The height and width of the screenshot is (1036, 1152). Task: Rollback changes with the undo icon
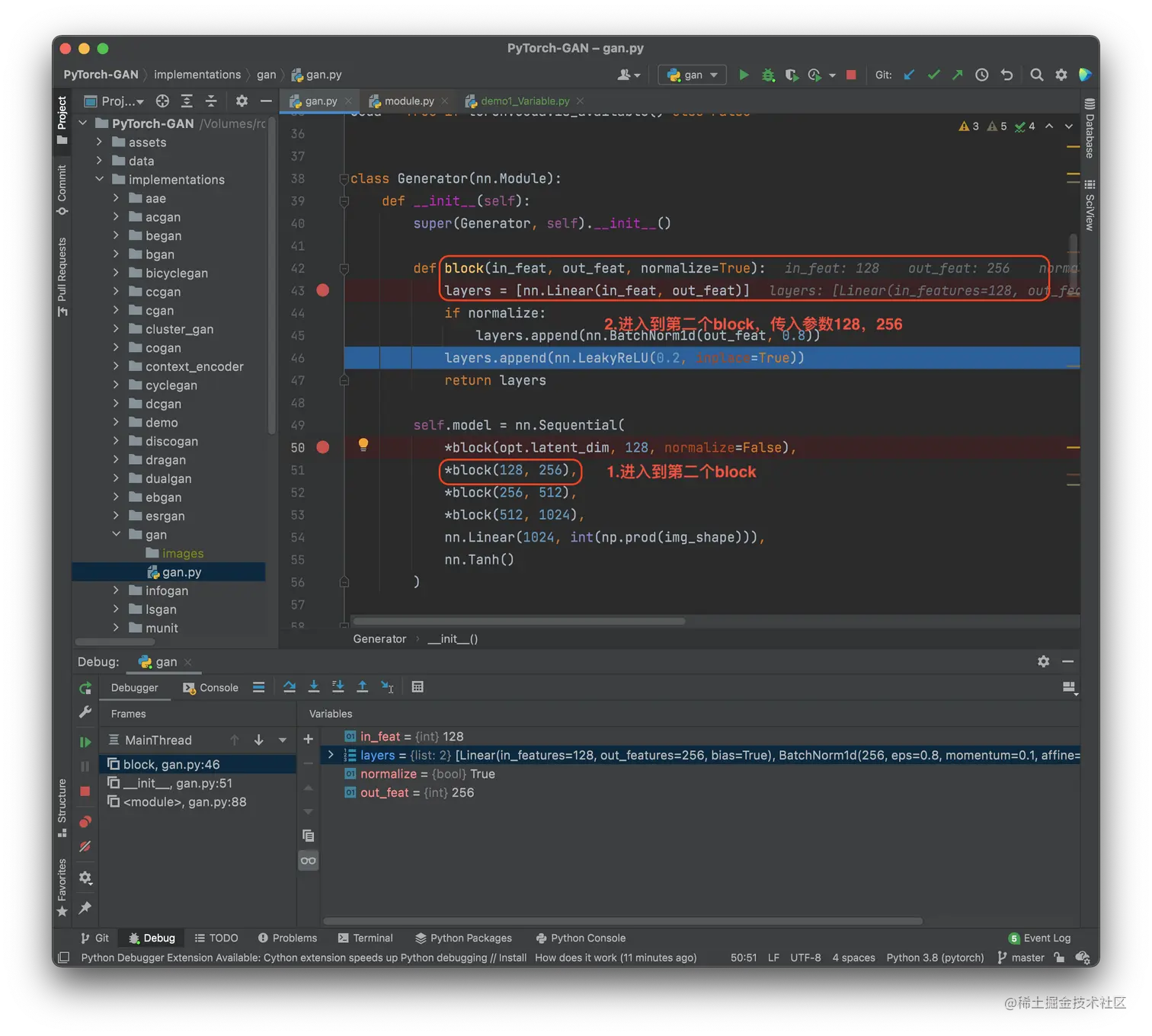(x=1006, y=75)
